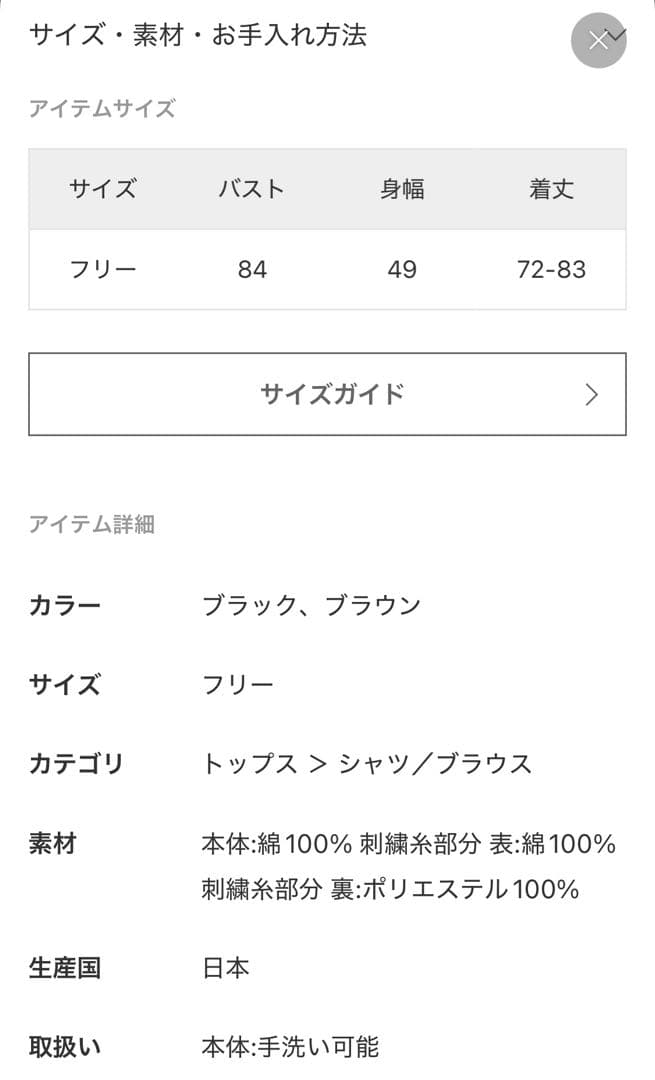Screen dimensions: 655x1080
Task: Click the 取扱い care instruction 本体:手洗い可能
Action: pyautogui.click(x=290, y=1047)
